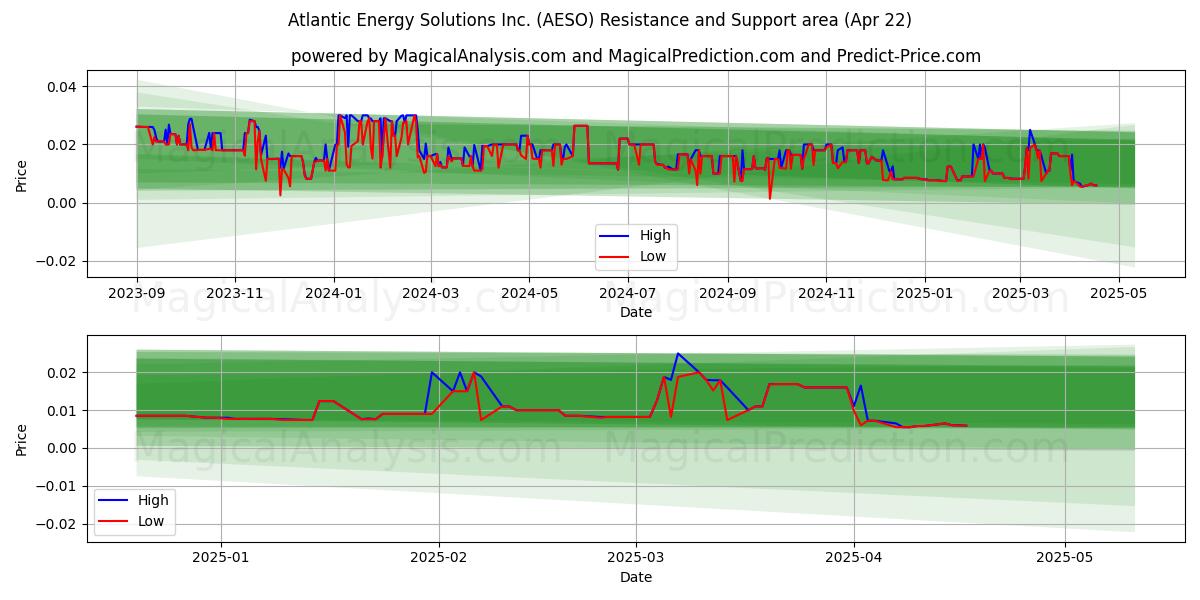Click the '2025-03' tick label on upper chart
Viewport: 1200px width, 600px height.
click(1020, 293)
